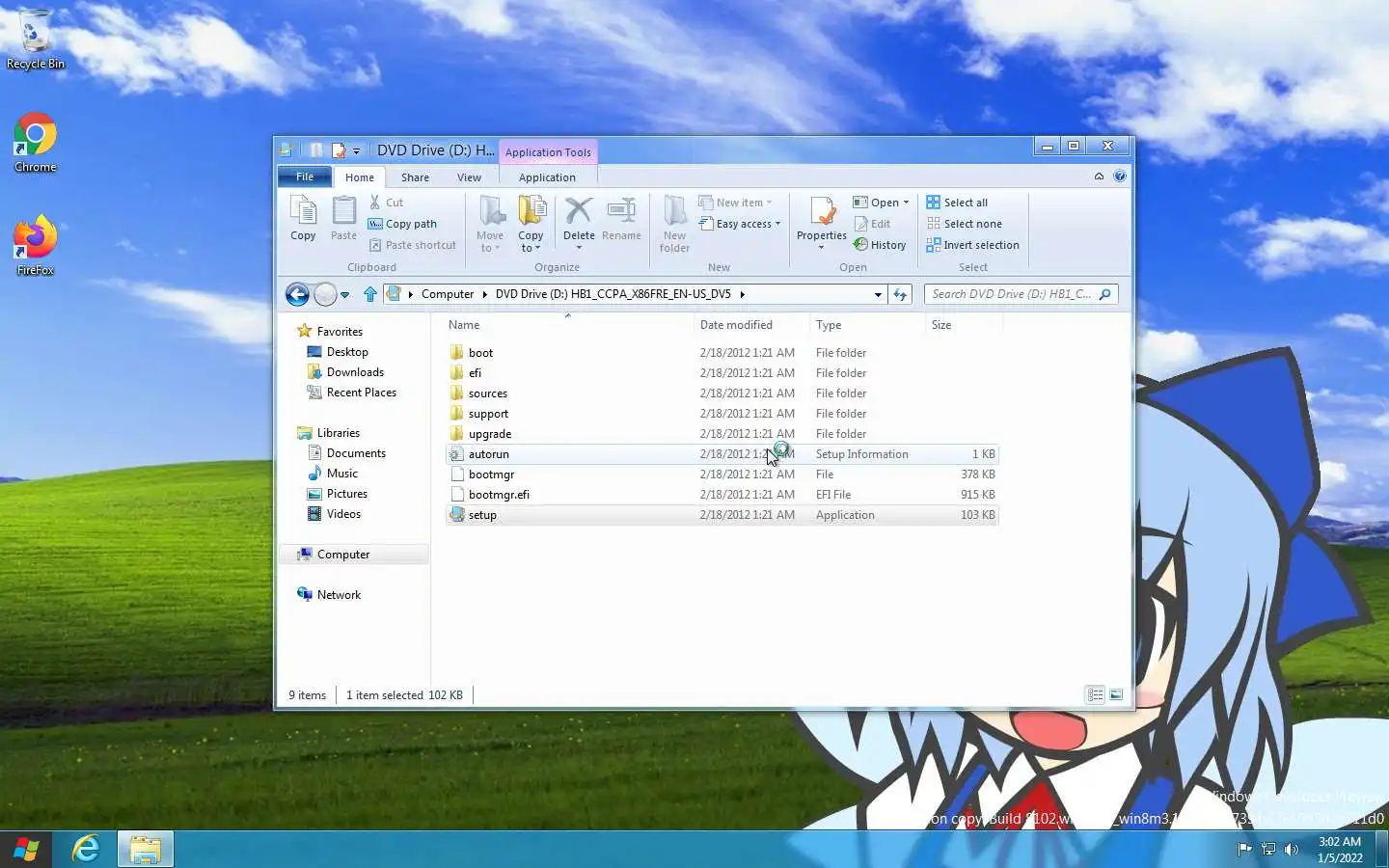The width and height of the screenshot is (1389, 868).
Task: Switch to Details view icon in status bar
Action: 1095,694
